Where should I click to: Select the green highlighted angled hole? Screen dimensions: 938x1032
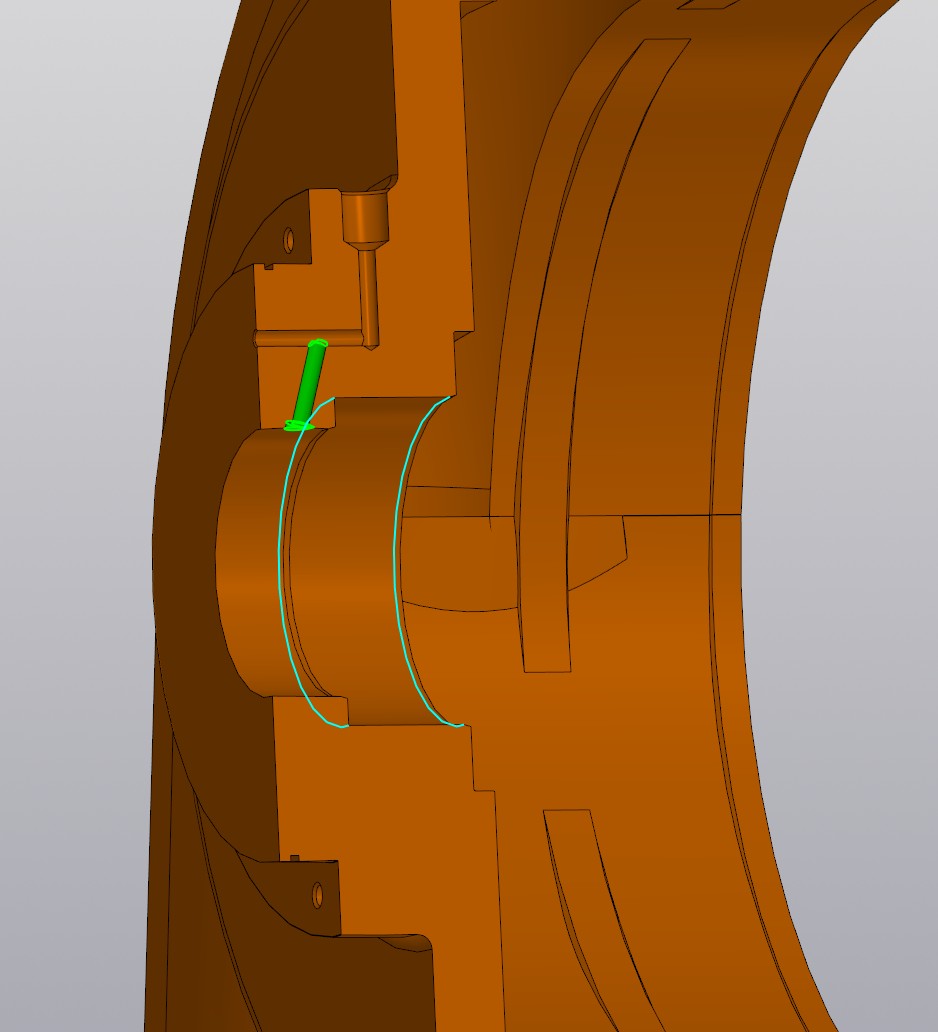click(309, 383)
